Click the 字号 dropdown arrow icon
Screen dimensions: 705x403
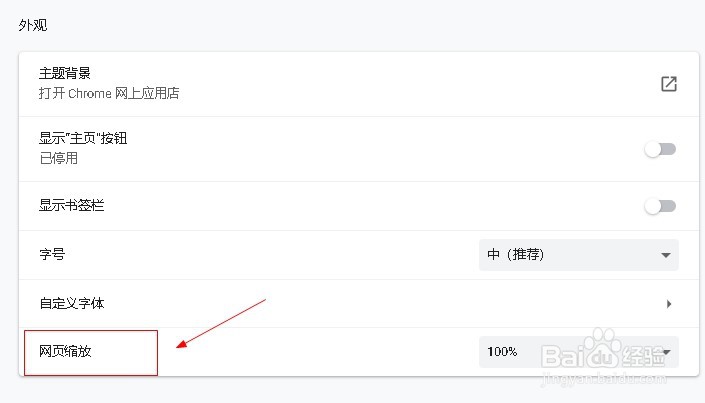[x=666, y=255]
